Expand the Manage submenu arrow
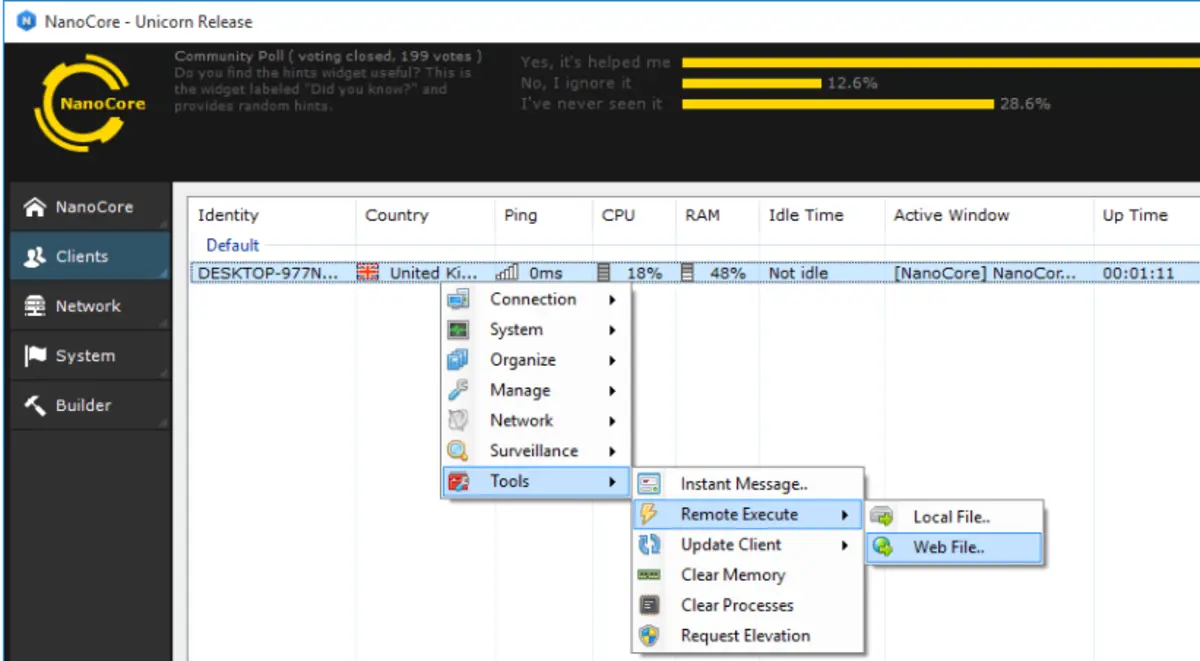1200x661 pixels. click(x=612, y=391)
